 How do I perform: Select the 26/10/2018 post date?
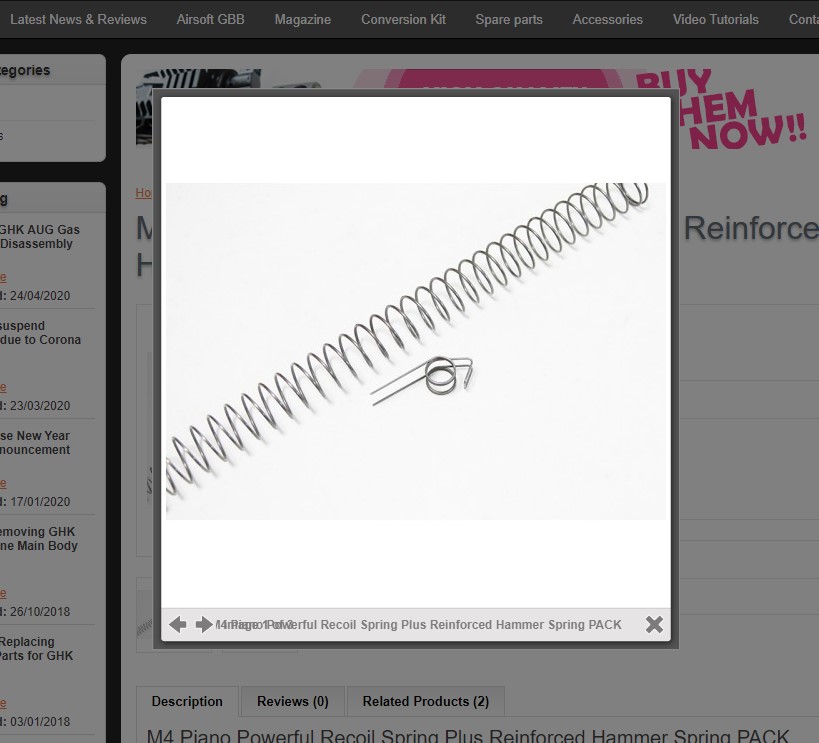point(40,611)
